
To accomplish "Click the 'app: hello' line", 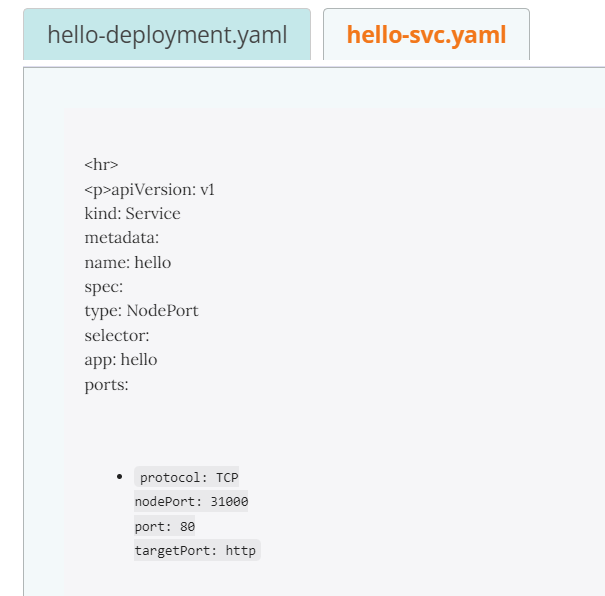I will (x=121, y=360).
